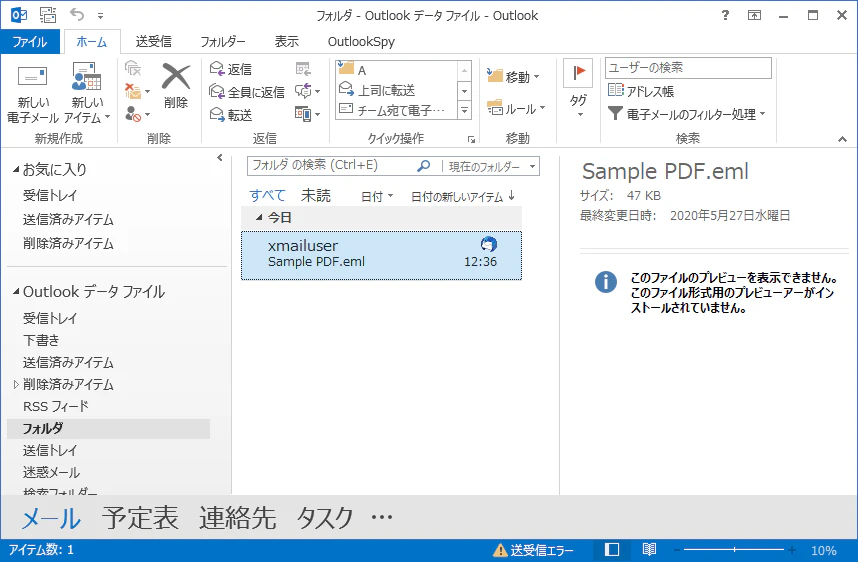Select quick step A

coord(396,69)
